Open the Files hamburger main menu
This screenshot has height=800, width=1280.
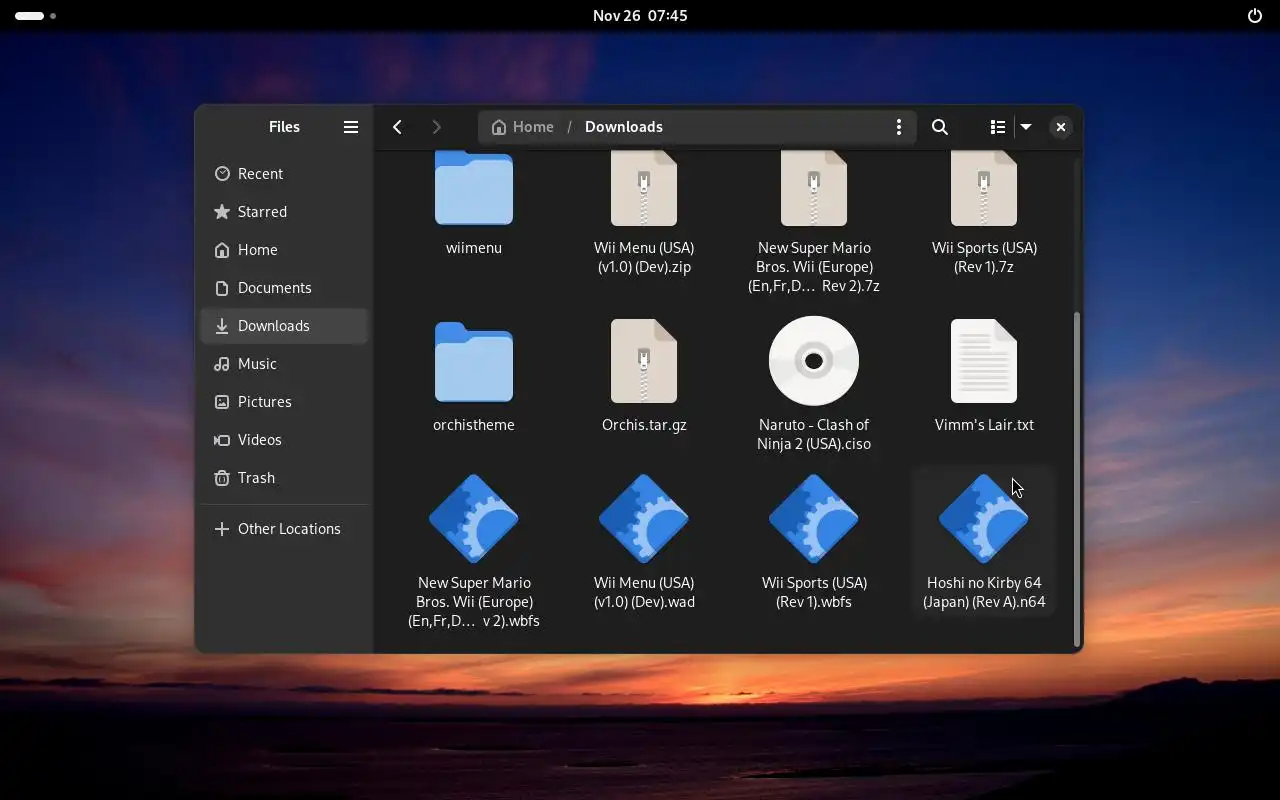[x=351, y=127]
